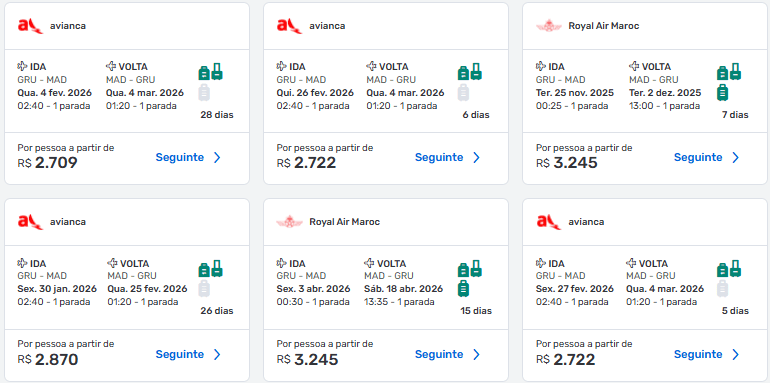Click the Royal Air Maroc logo on the 15 dias card
Screen dimensions: 770x383
tap(290, 222)
